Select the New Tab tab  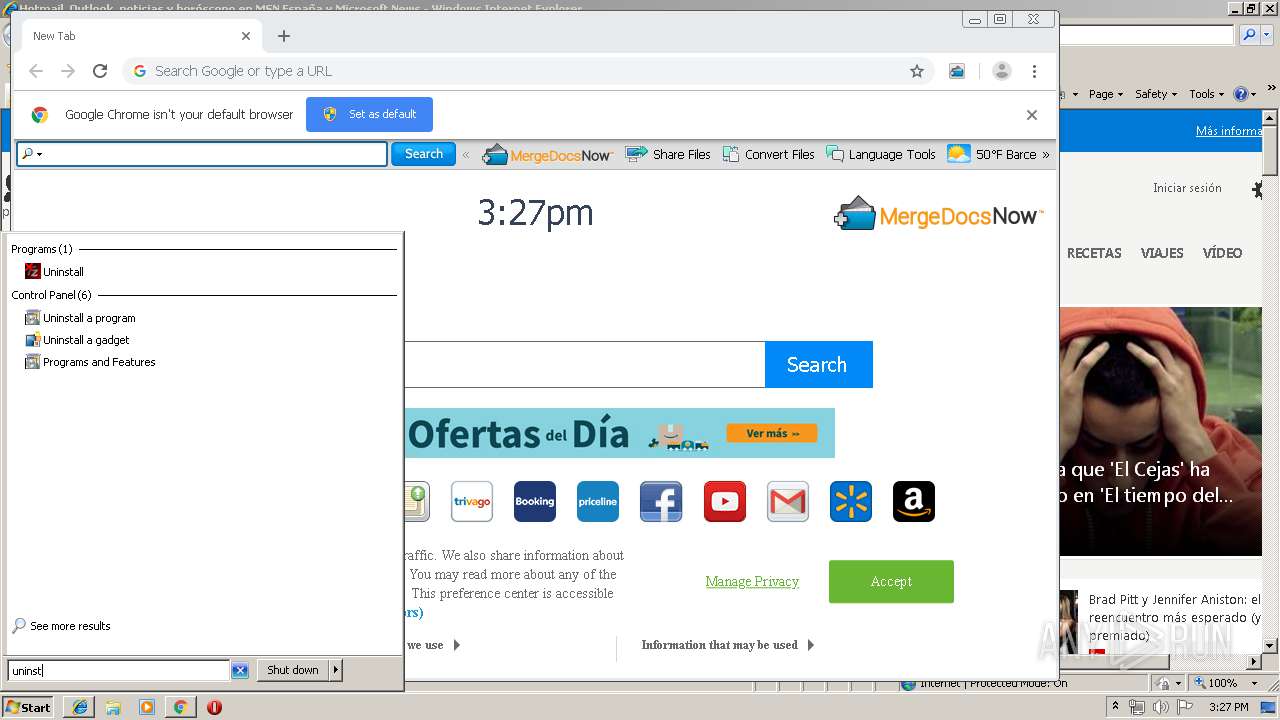(140, 36)
